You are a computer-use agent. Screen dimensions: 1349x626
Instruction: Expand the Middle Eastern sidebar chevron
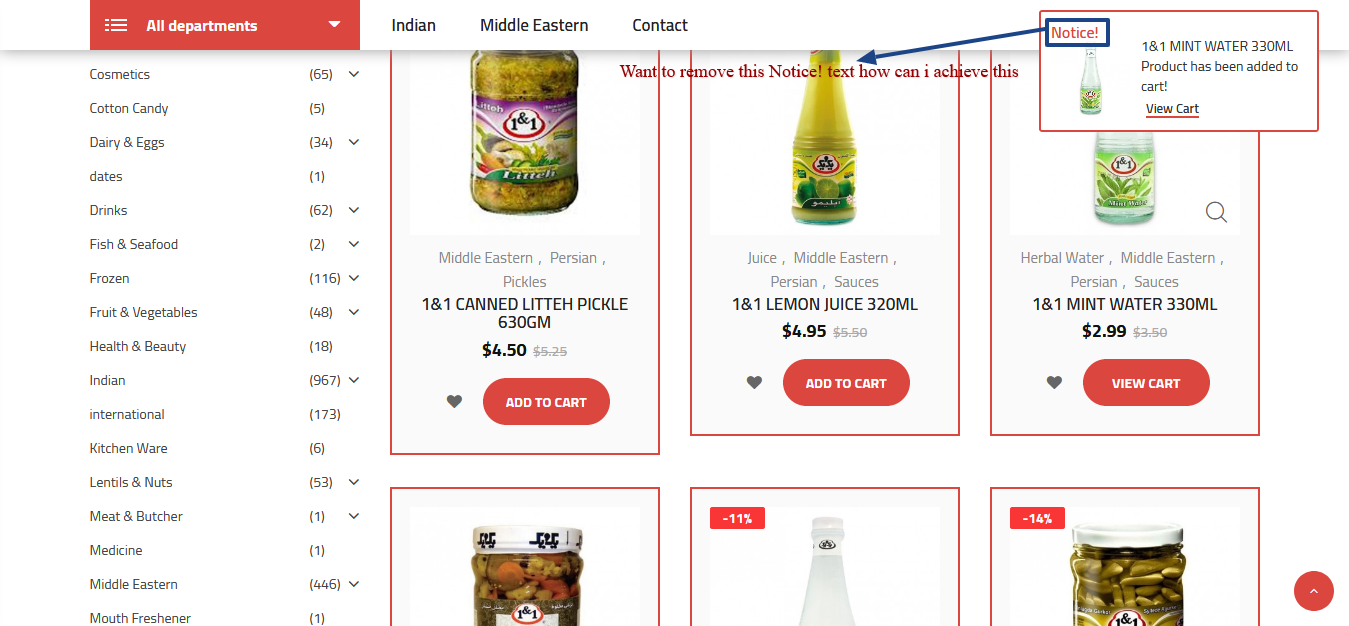coord(354,584)
